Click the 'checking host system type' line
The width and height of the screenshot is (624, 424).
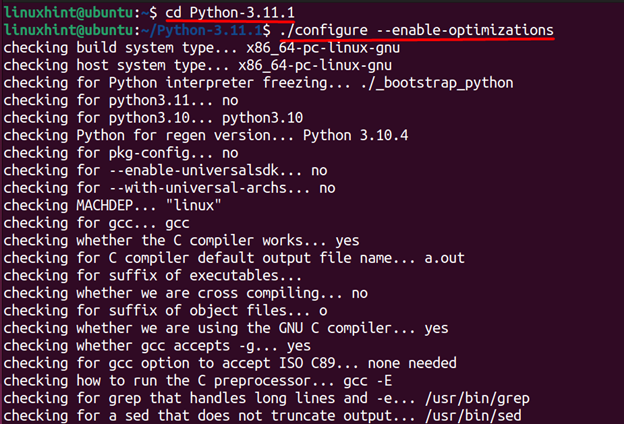[x=198, y=65]
